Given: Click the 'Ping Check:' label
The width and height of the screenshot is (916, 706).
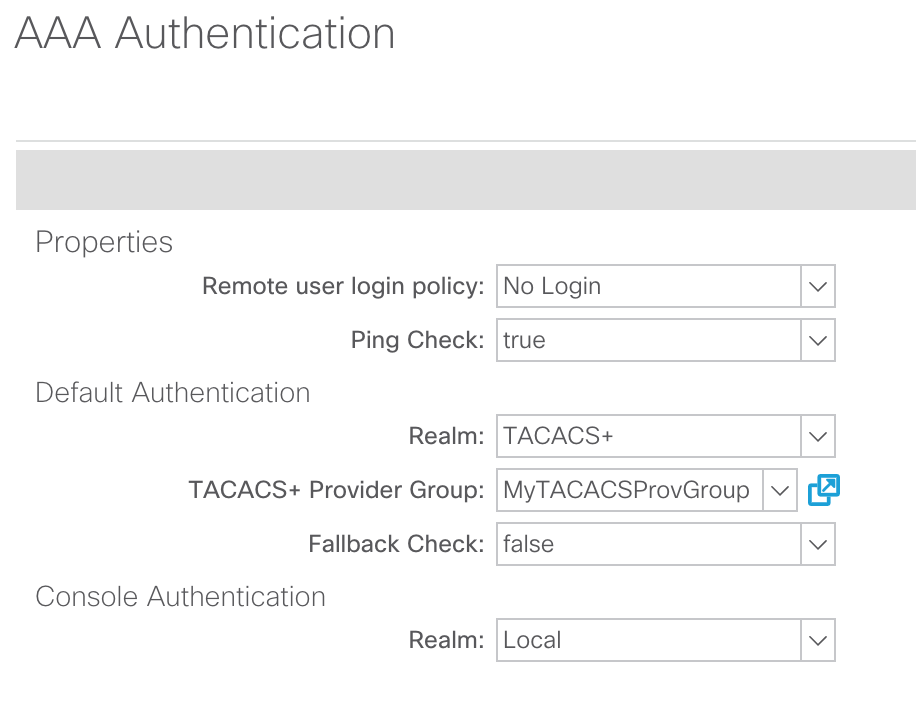Looking at the screenshot, I should 417,340.
